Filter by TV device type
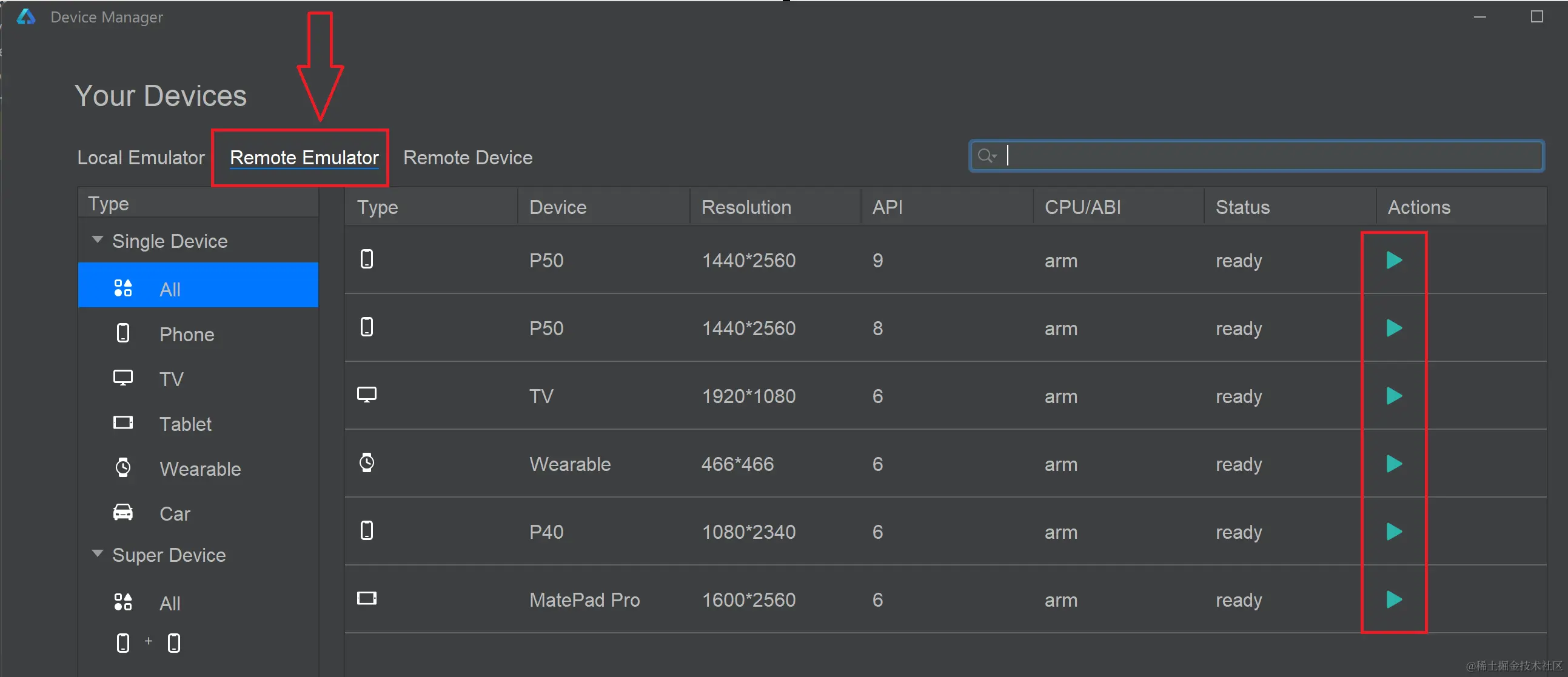 (x=171, y=379)
